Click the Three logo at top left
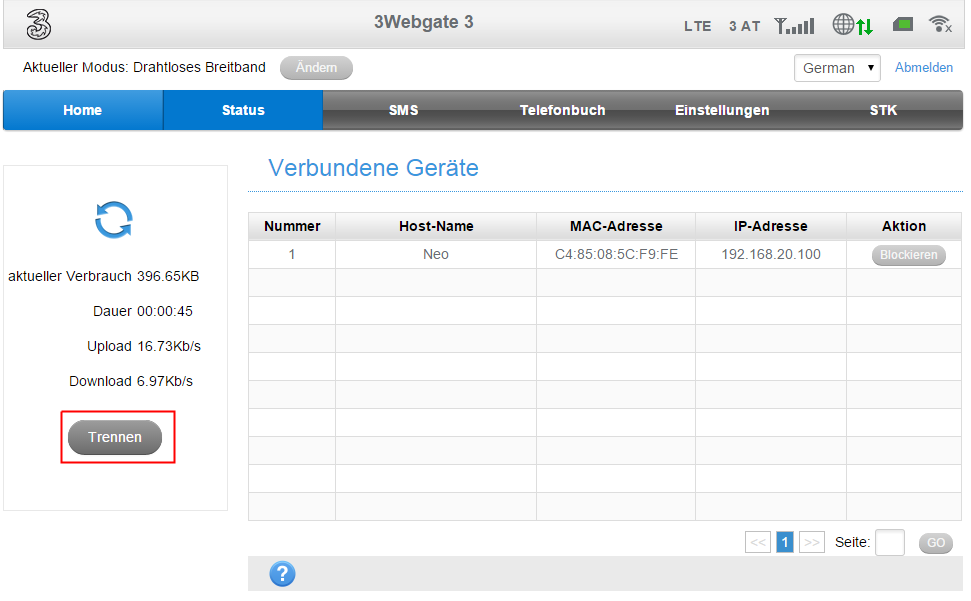The image size is (971, 601). point(38,24)
